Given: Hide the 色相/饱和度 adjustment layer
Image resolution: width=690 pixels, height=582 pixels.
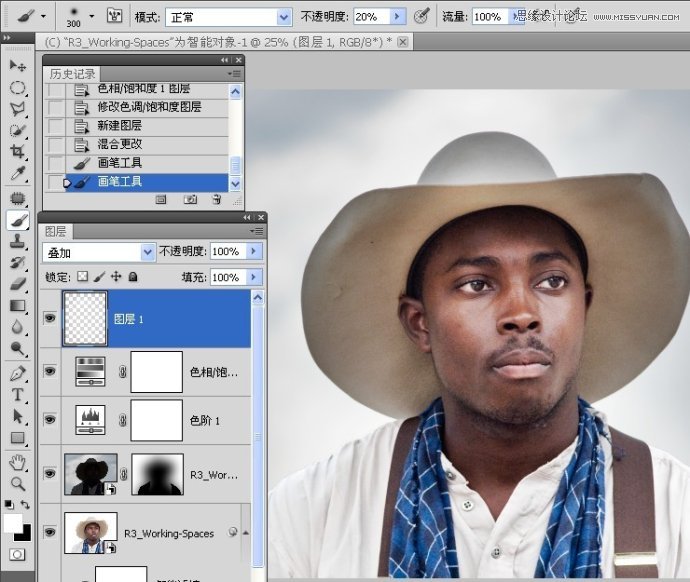Looking at the screenshot, I should (x=50, y=371).
